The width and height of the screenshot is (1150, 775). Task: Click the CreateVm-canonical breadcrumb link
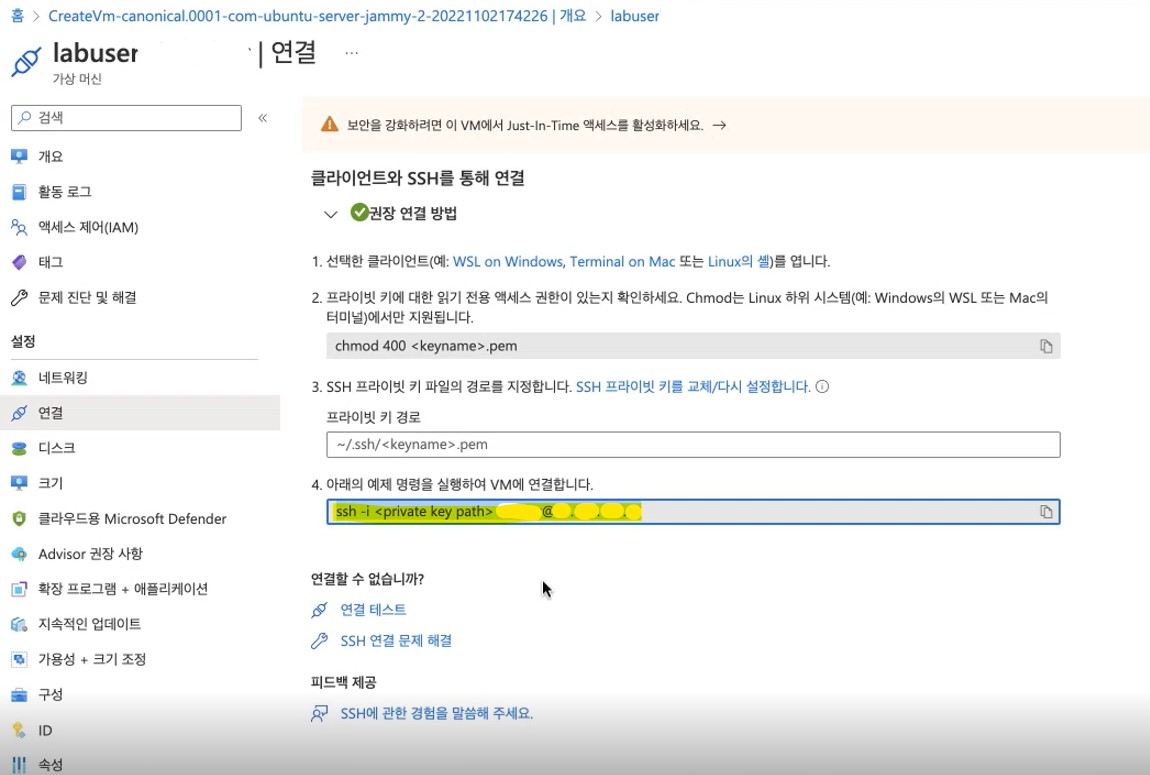pyautogui.click(x=317, y=15)
